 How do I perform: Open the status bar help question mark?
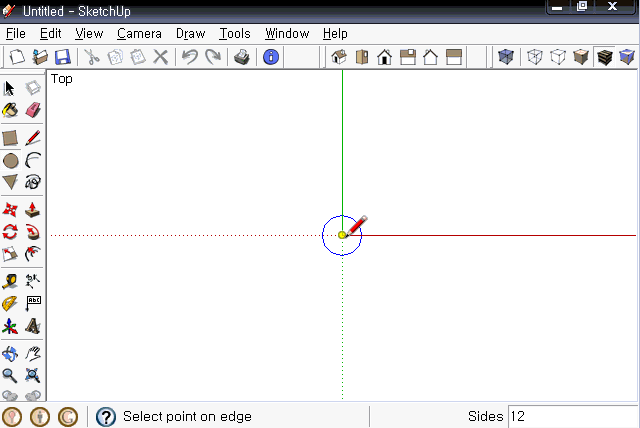(106, 417)
